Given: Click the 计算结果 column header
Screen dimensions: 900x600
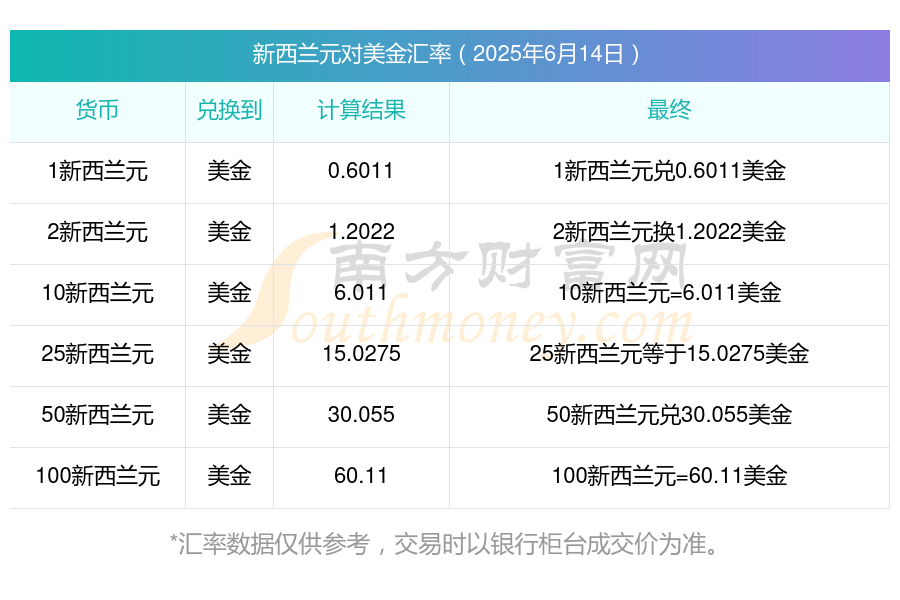Looking at the screenshot, I should click(x=361, y=110).
